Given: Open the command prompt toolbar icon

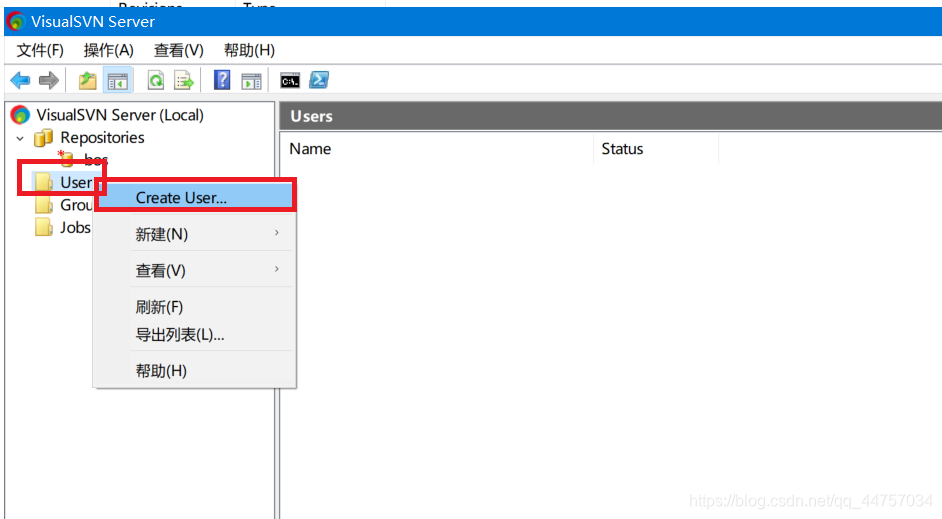Looking at the screenshot, I should (290, 80).
